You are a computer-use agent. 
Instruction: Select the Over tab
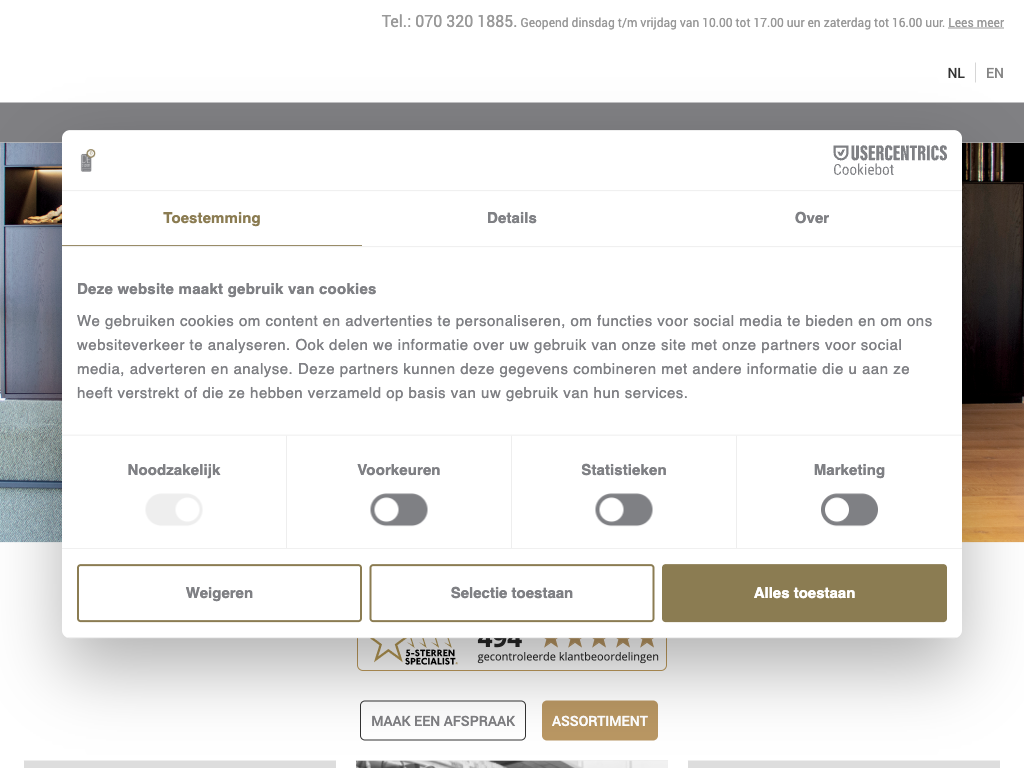pyautogui.click(x=811, y=218)
